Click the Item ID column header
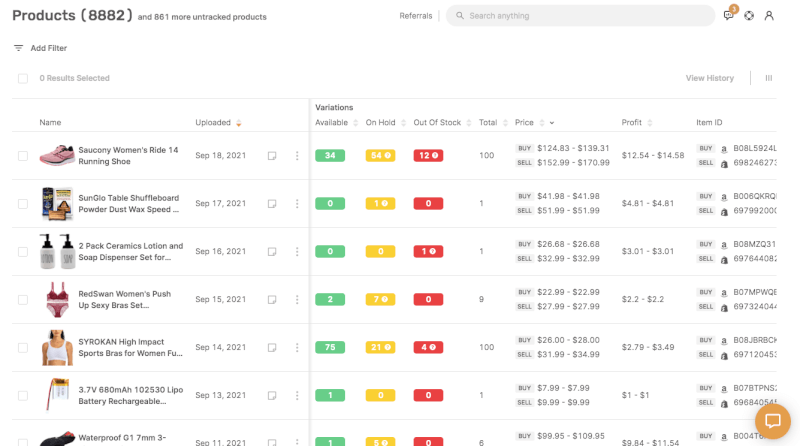 click(x=709, y=123)
